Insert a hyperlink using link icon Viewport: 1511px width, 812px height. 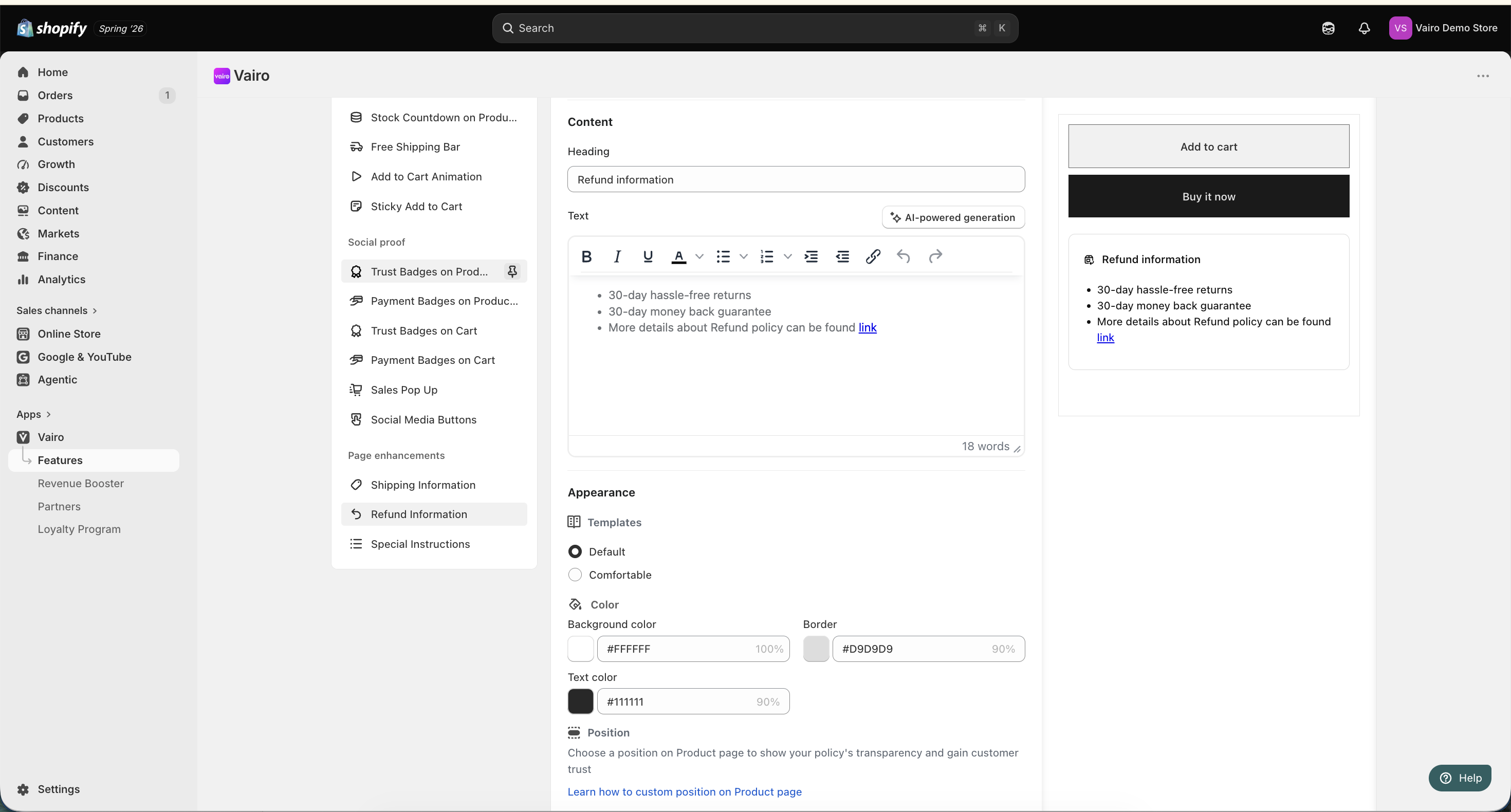coord(873,256)
